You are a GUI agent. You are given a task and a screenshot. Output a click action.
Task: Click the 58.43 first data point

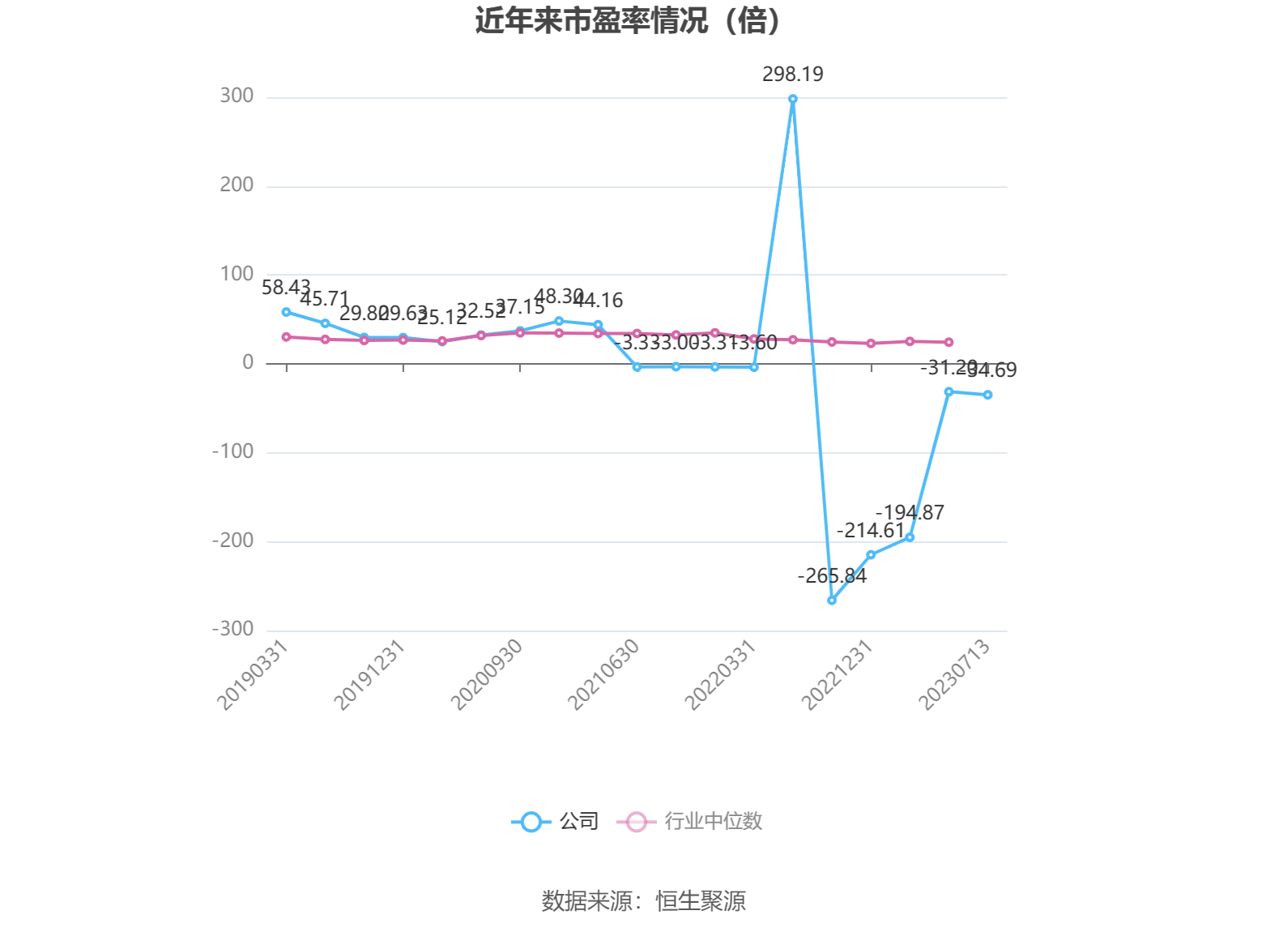(x=286, y=312)
